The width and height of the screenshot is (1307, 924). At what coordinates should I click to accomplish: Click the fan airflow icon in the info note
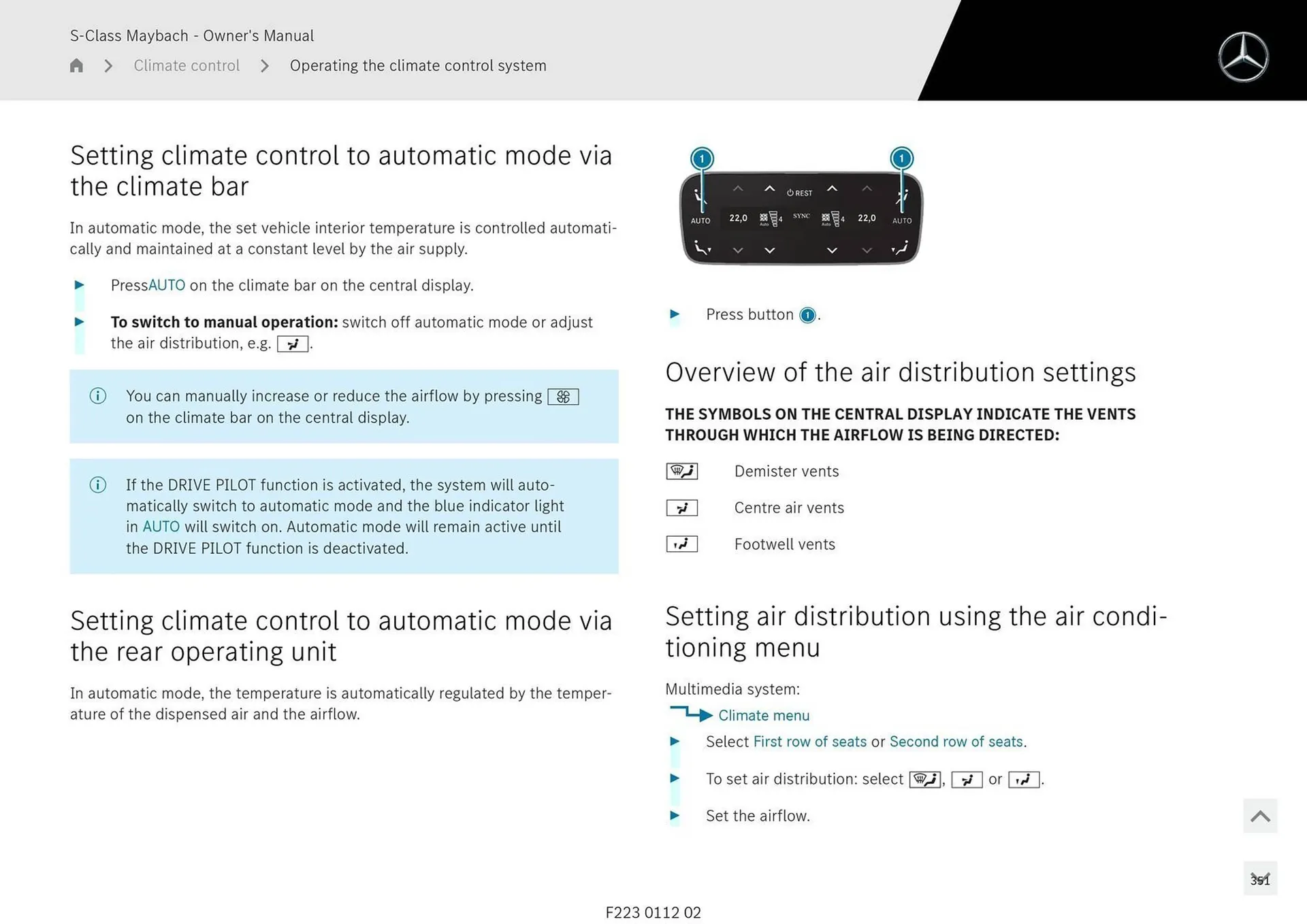562,396
